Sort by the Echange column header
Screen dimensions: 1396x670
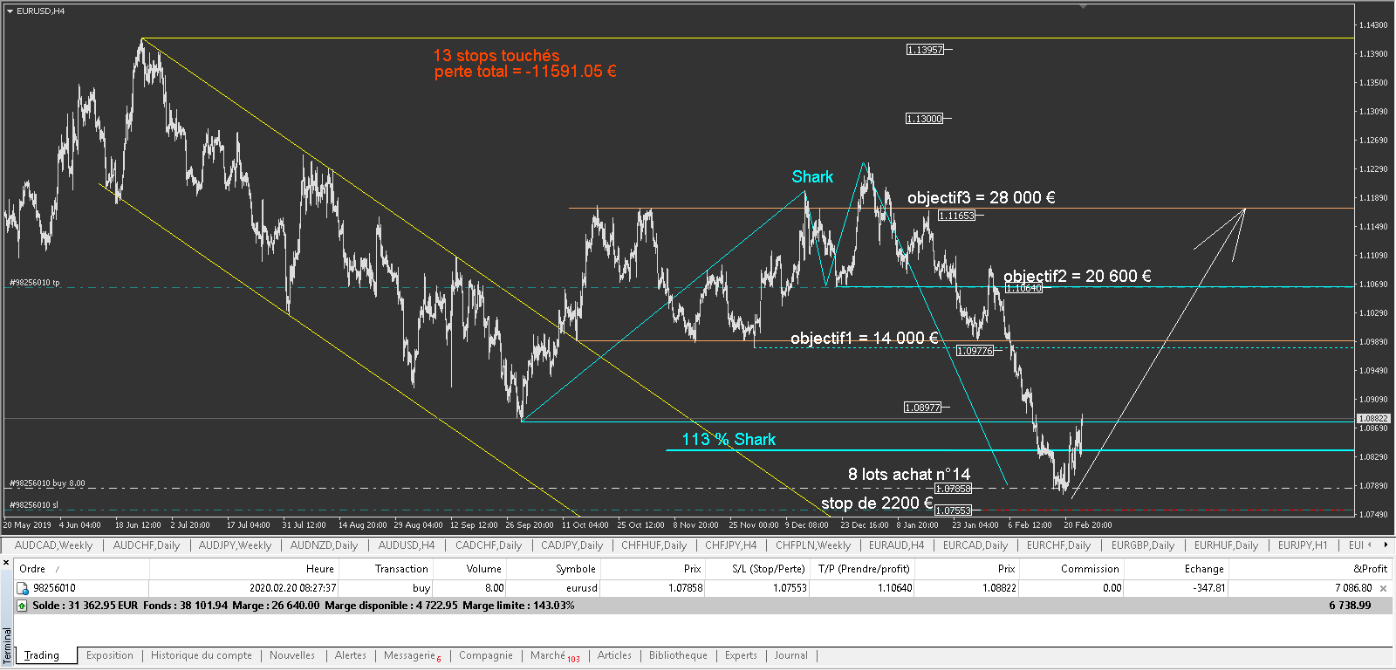point(1177,568)
